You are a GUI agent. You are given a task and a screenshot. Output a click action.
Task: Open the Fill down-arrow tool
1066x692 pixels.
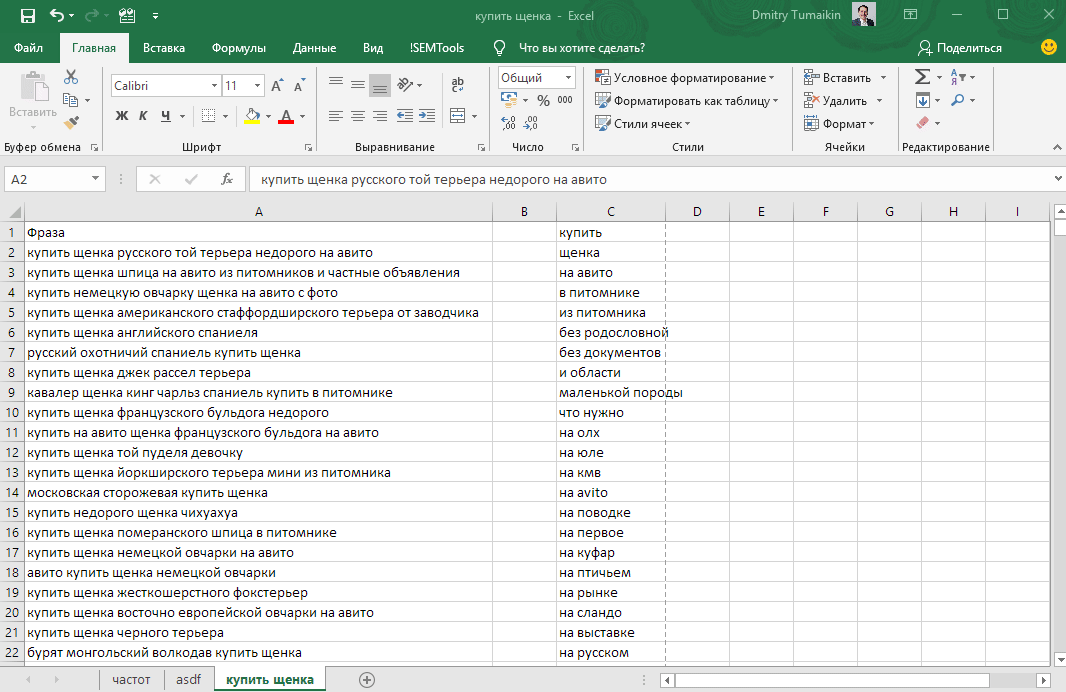[923, 100]
